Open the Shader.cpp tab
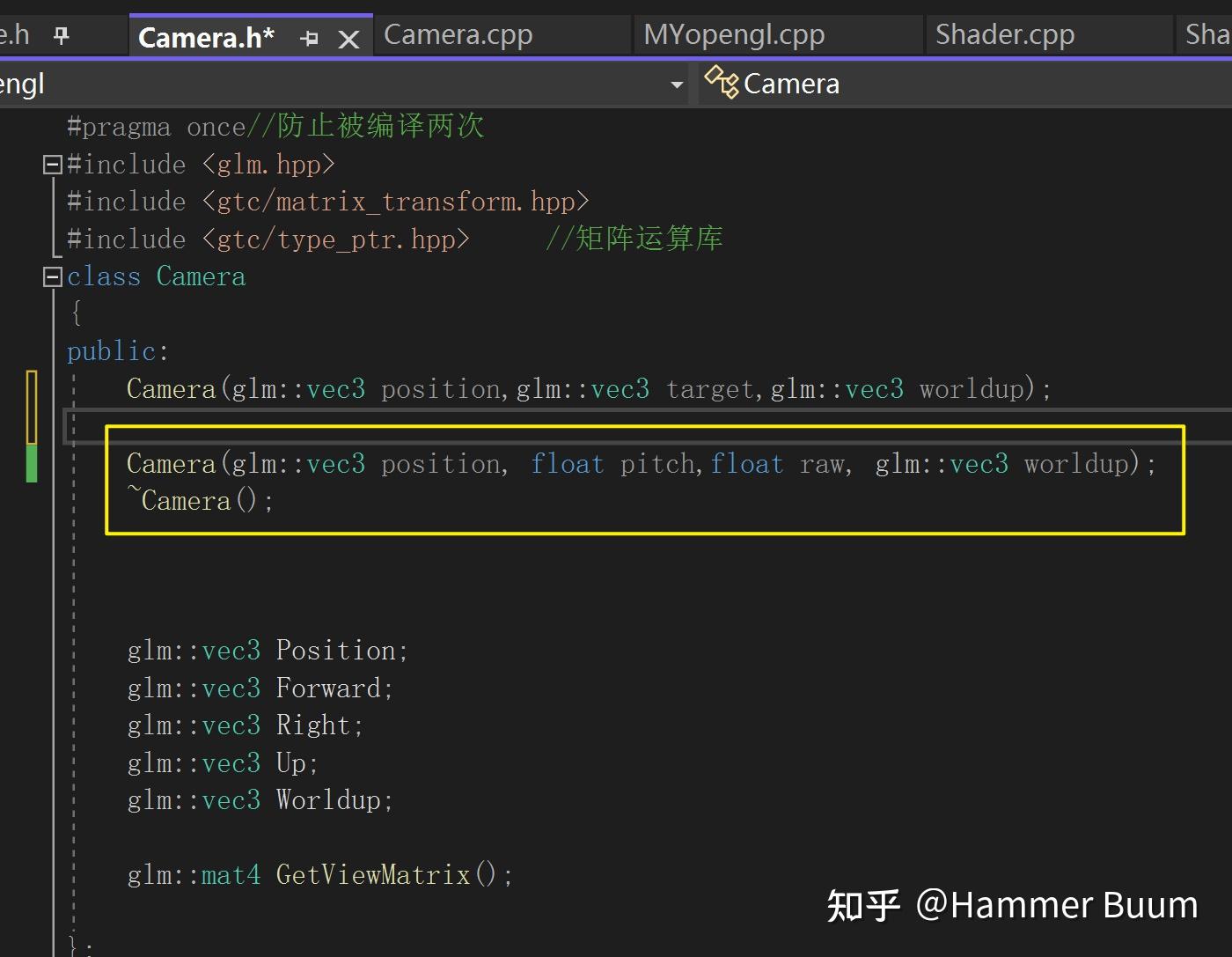The height and width of the screenshot is (957, 1232). 1004,34
